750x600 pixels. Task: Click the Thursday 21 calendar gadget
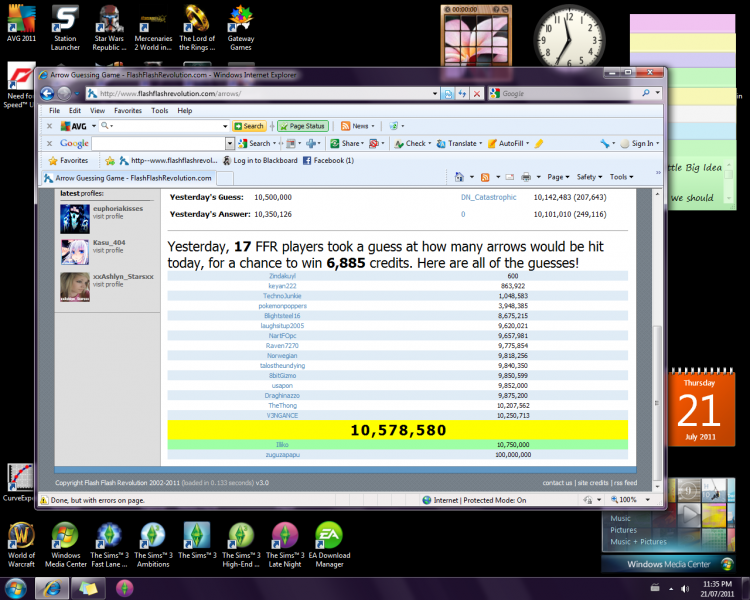pos(700,408)
